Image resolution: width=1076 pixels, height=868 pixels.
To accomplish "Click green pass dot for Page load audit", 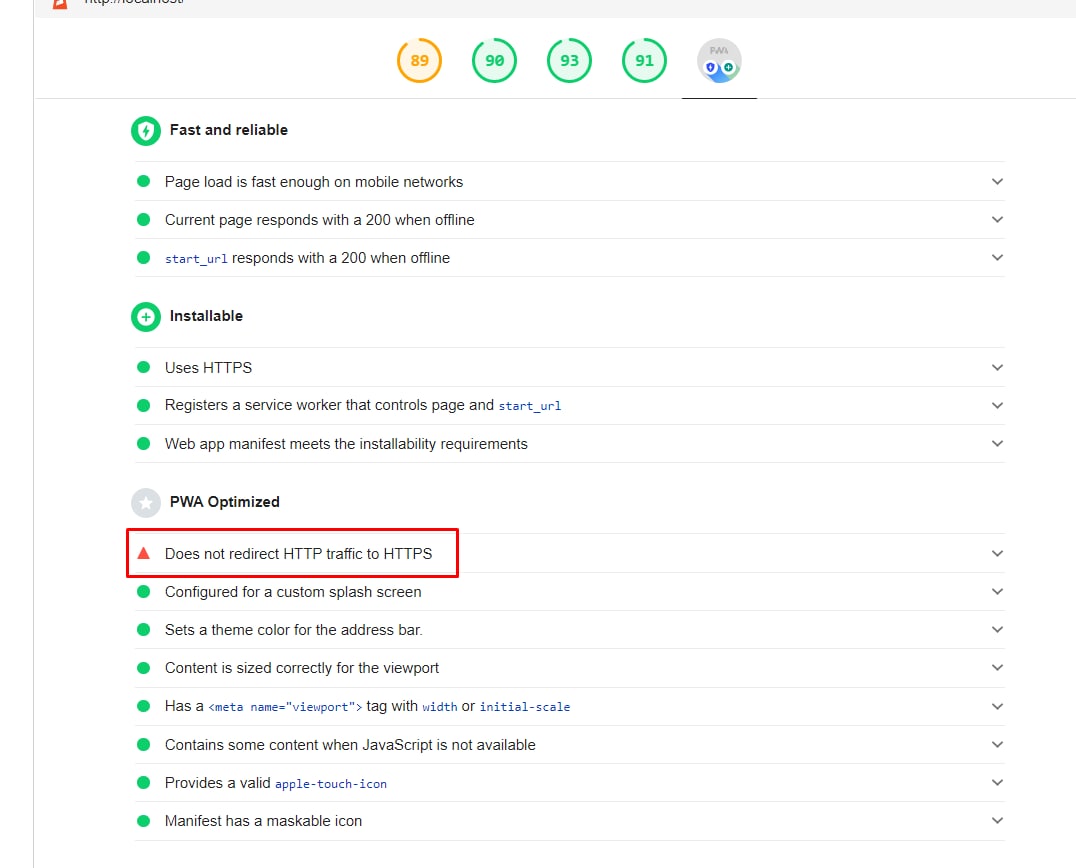I will click(143, 181).
